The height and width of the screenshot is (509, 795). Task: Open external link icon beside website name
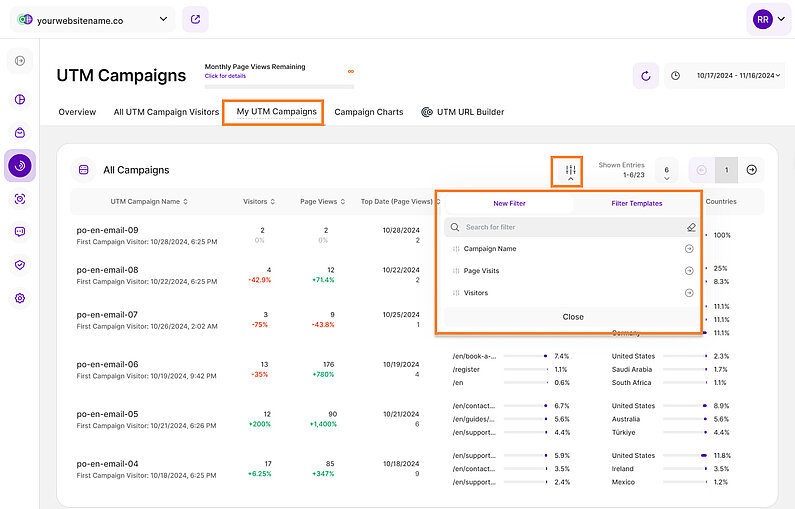197,19
